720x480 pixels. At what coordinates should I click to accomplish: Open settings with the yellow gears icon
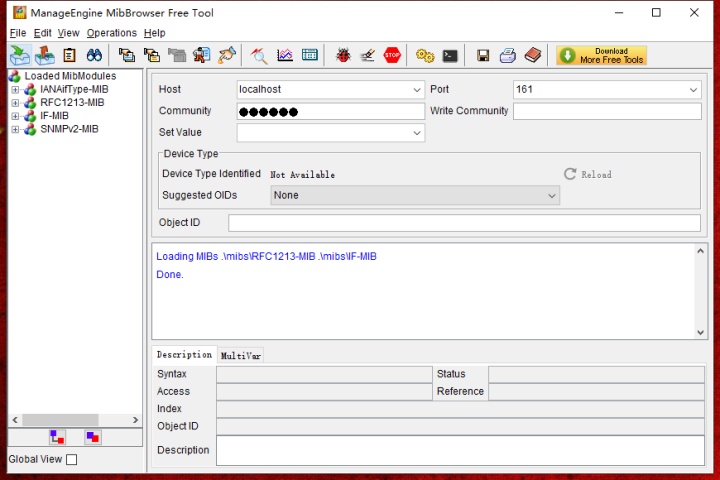[x=425, y=56]
